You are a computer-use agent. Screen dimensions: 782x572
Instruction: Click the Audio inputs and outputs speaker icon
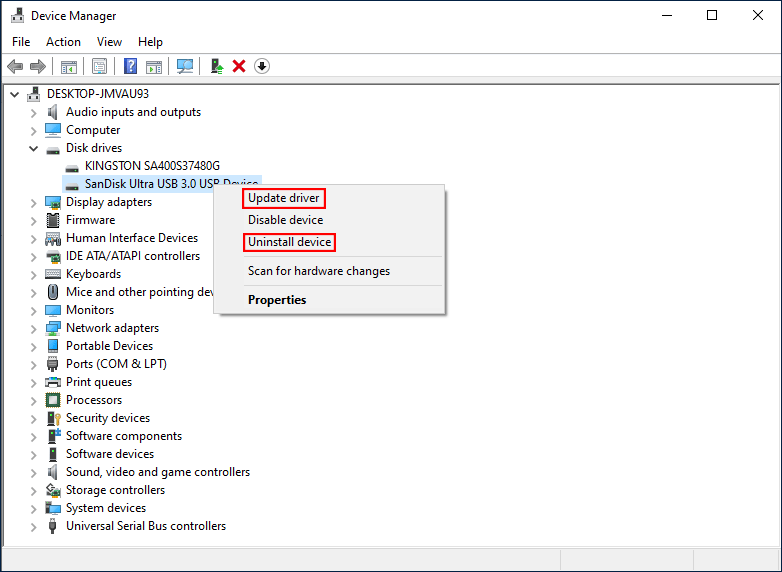click(x=52, y=112)
